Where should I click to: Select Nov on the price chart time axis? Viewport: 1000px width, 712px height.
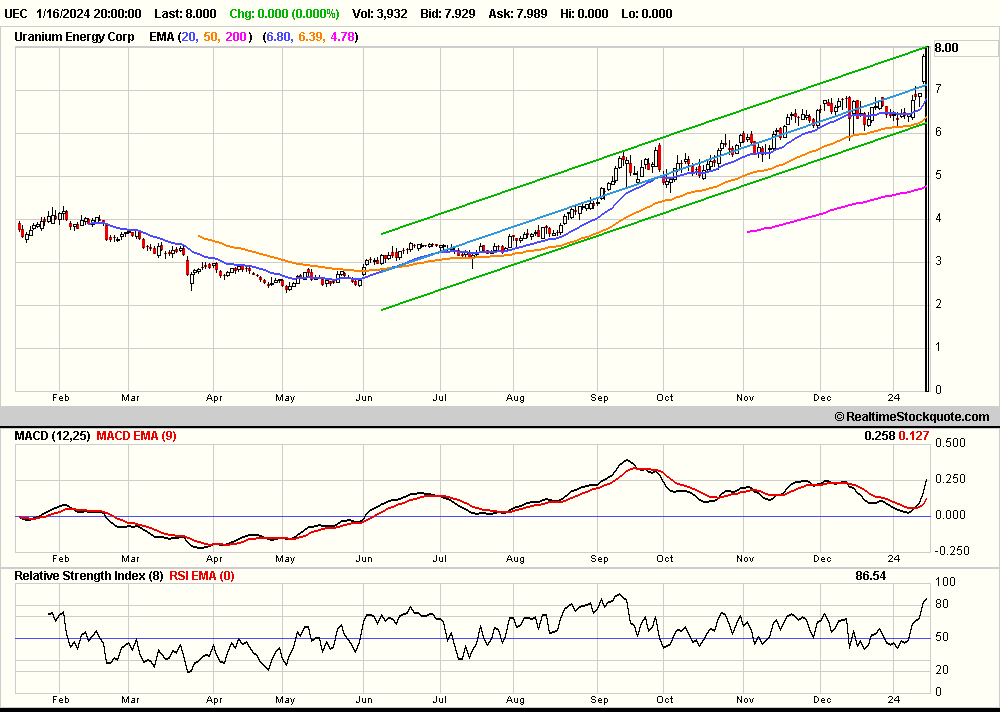pyautogui.click(x=745, y=398)
